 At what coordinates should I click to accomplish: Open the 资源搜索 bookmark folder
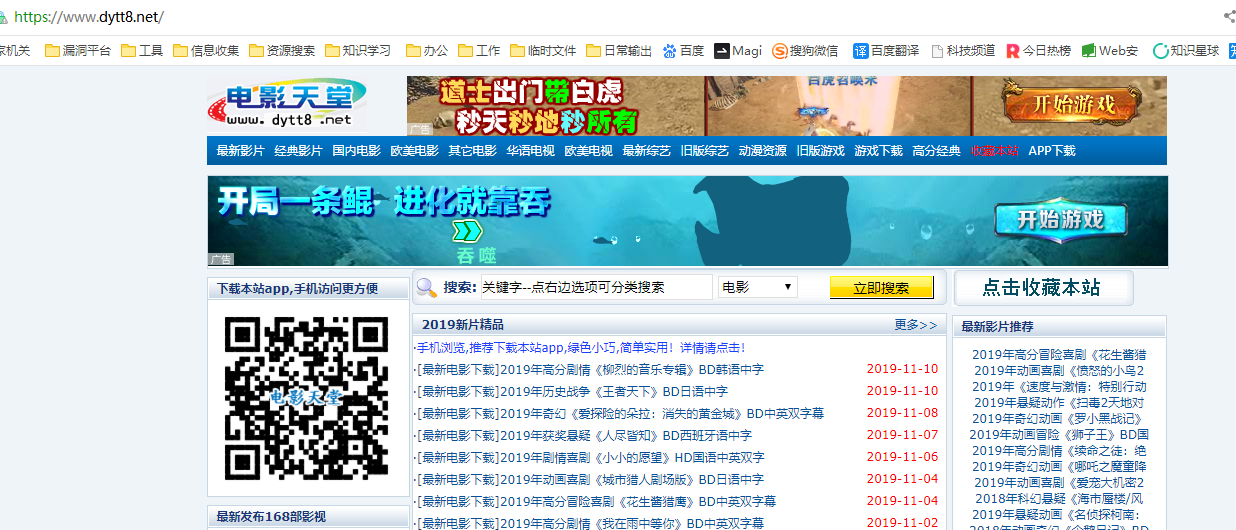[x=282, y=50]
